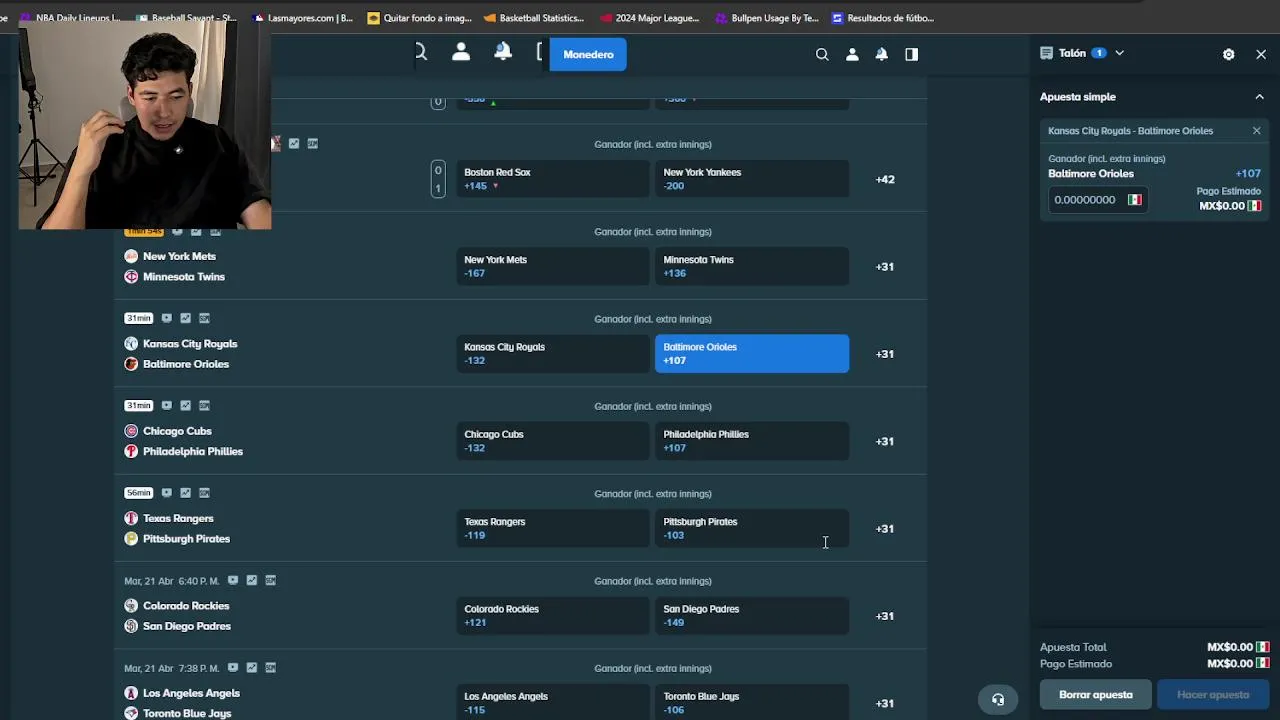This screenshot has width=1280, height=720.
Task: Select San Diego Padres -149 odds
Action: click(752, 616)
